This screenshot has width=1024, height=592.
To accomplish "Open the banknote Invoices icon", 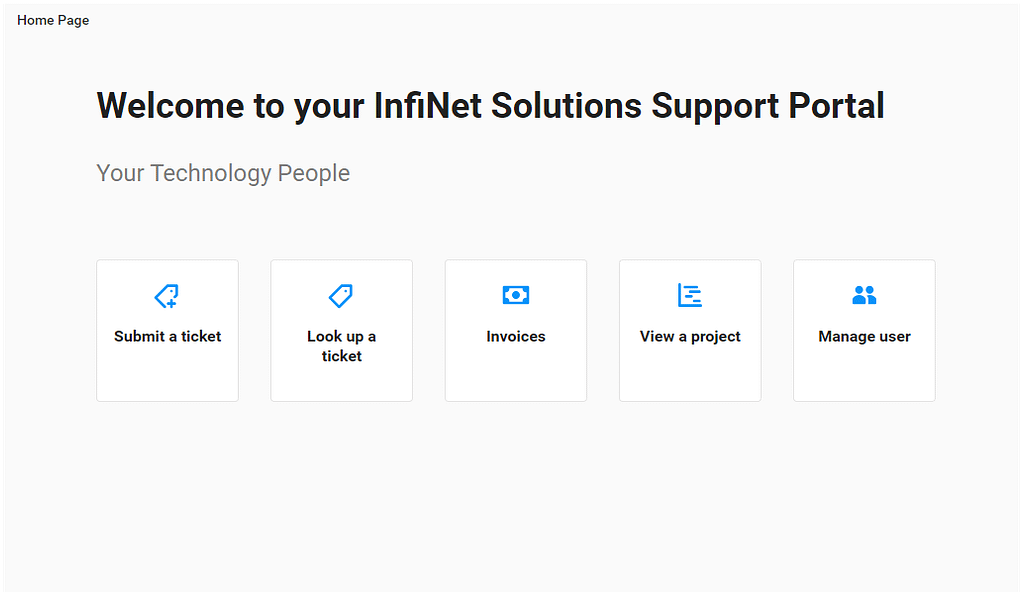I will point(516,295).
